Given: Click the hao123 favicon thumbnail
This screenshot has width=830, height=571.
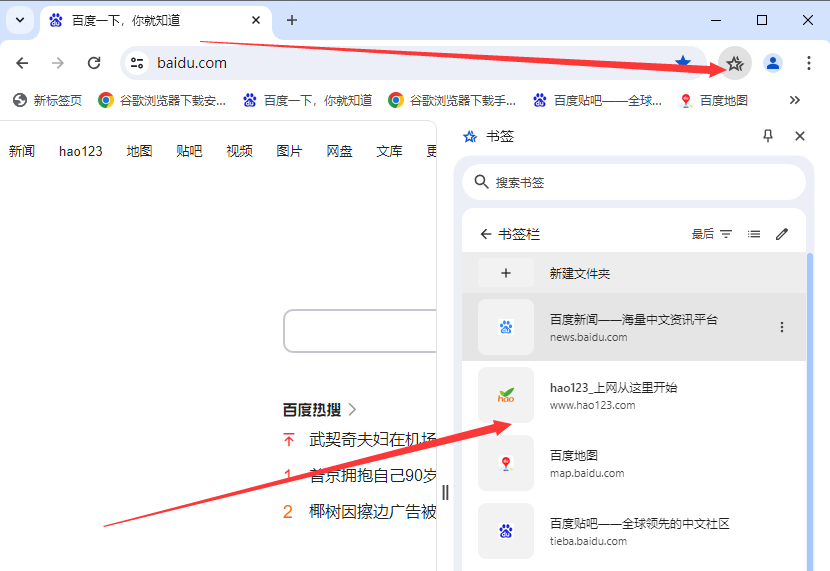Looking at the screenshot, I should click(x=506, y=395).
